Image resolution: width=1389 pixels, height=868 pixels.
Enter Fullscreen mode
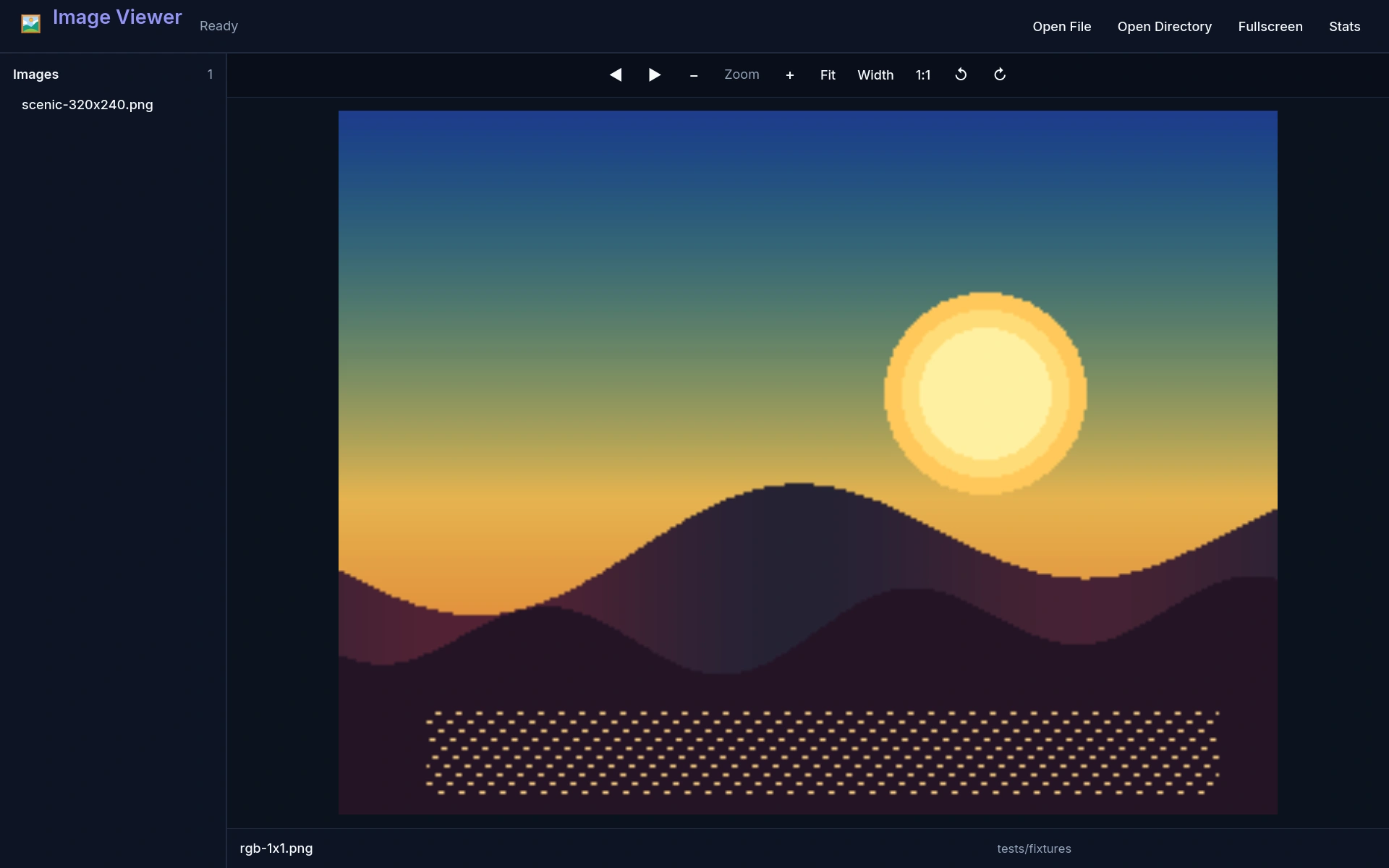(1270, 27)
